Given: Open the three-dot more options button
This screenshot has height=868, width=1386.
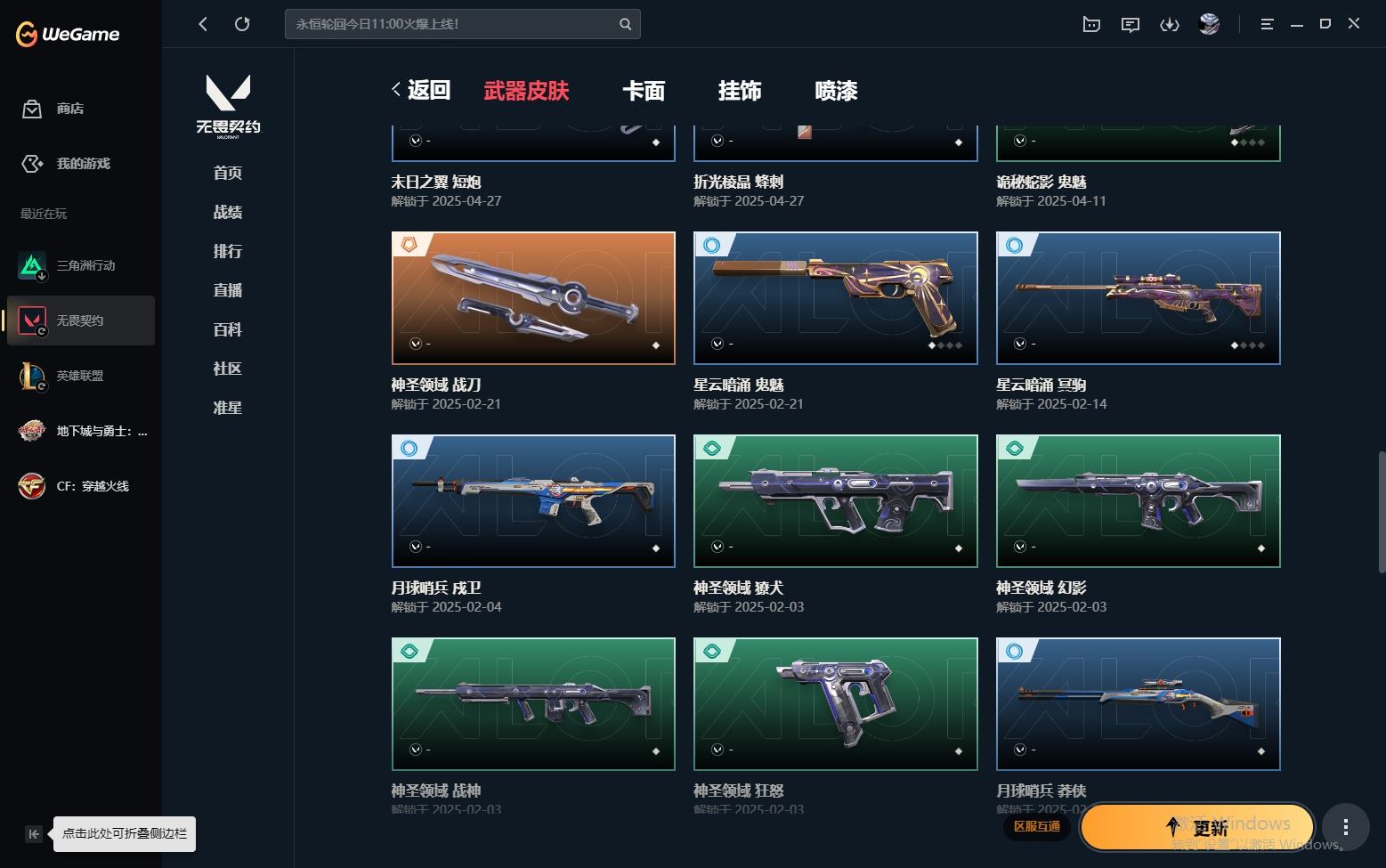Looking at the screenshot, I should [x=1345, y=827].
